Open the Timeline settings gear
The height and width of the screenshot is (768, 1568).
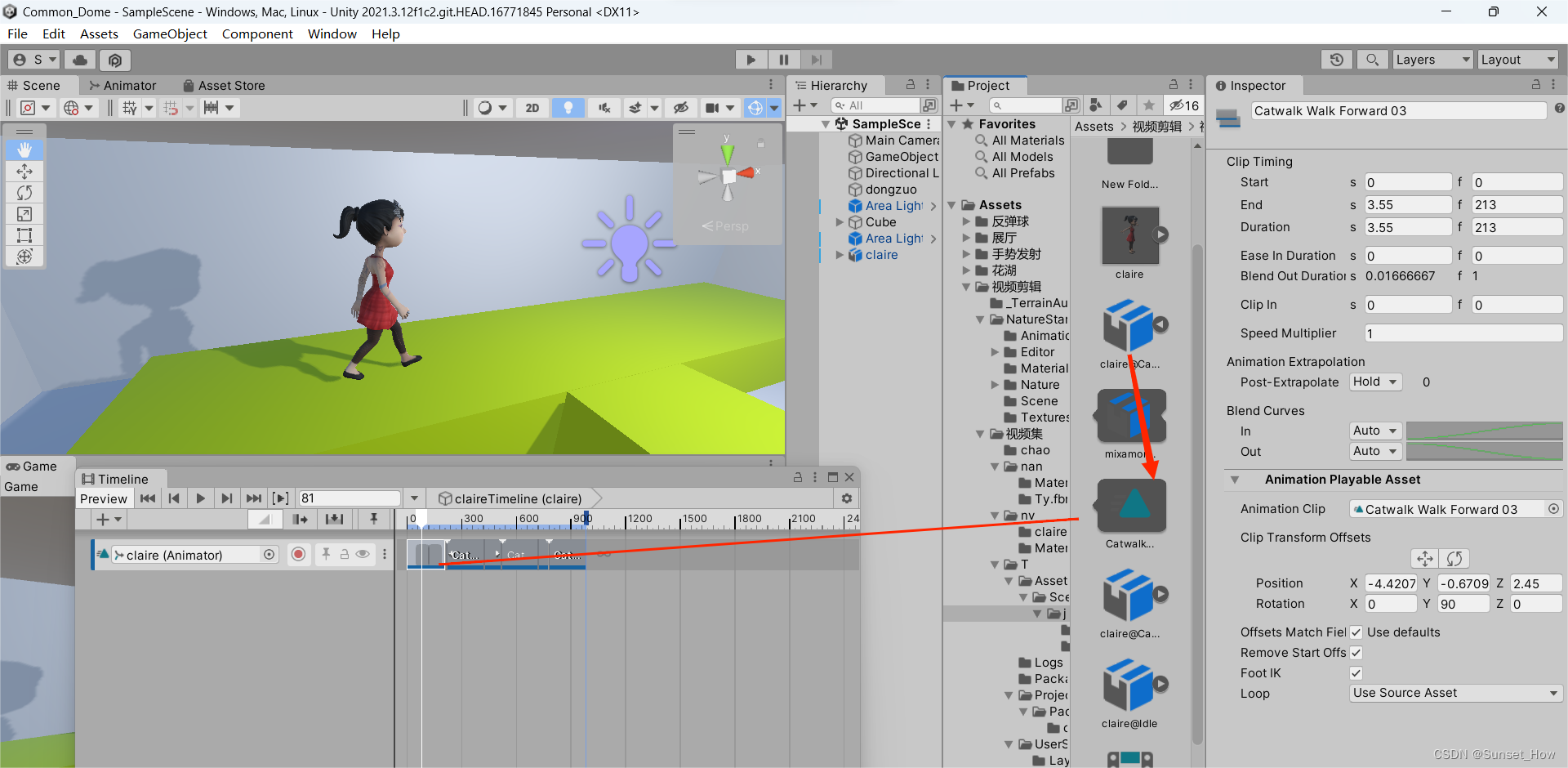point(847,498)
